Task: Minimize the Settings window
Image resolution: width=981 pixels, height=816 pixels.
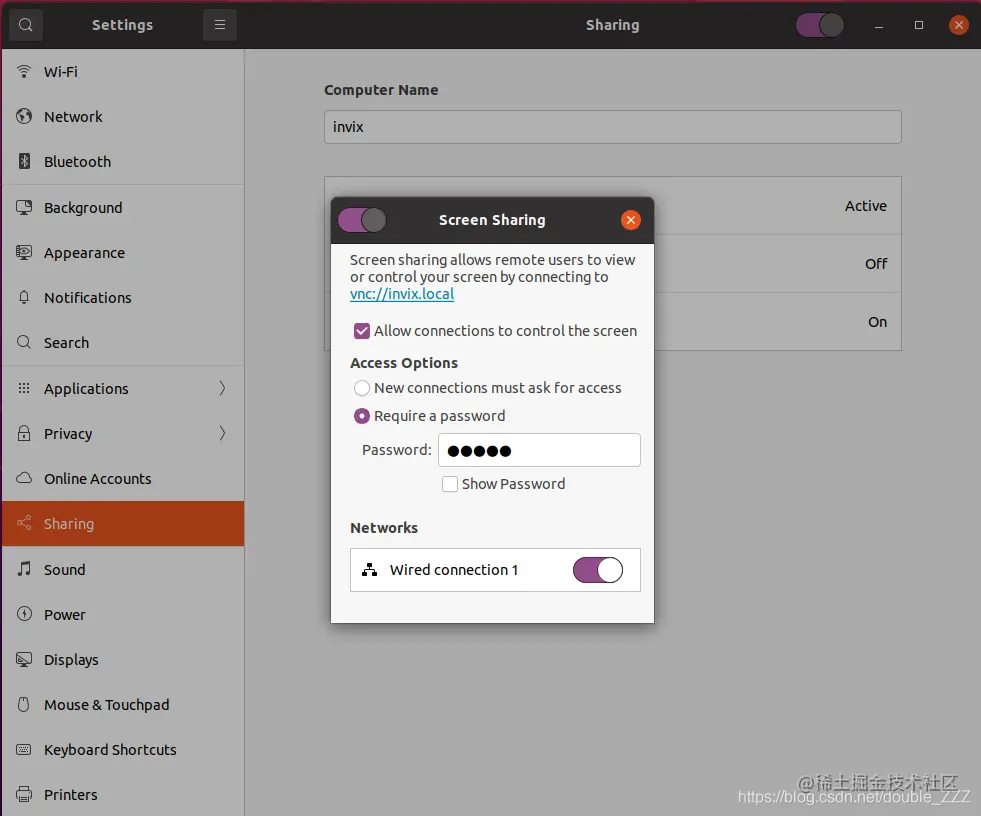Action: (x=878, y=26)
